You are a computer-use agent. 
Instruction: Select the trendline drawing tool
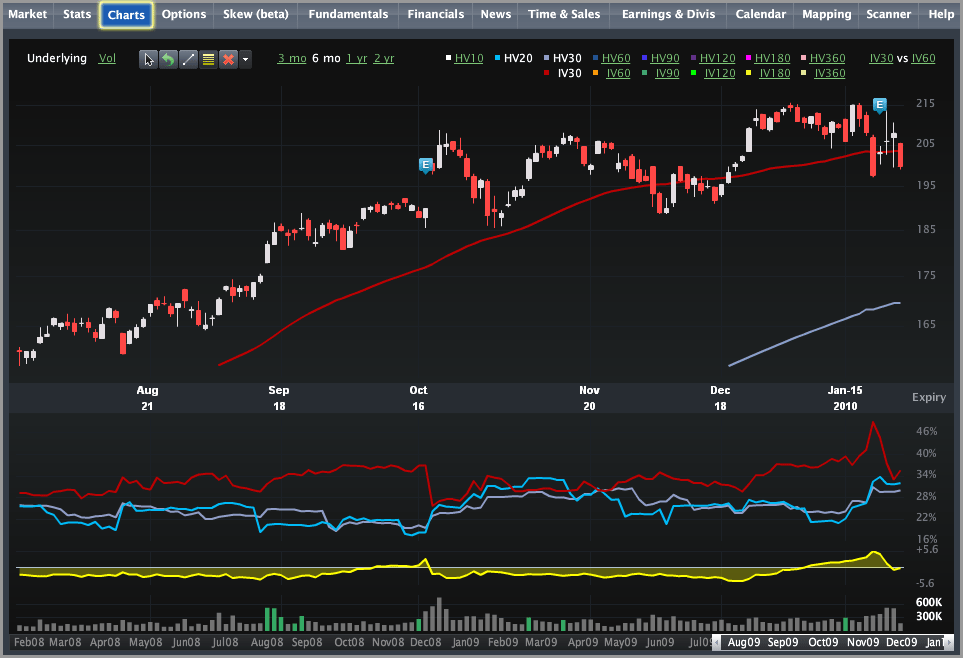click(188, 60)
